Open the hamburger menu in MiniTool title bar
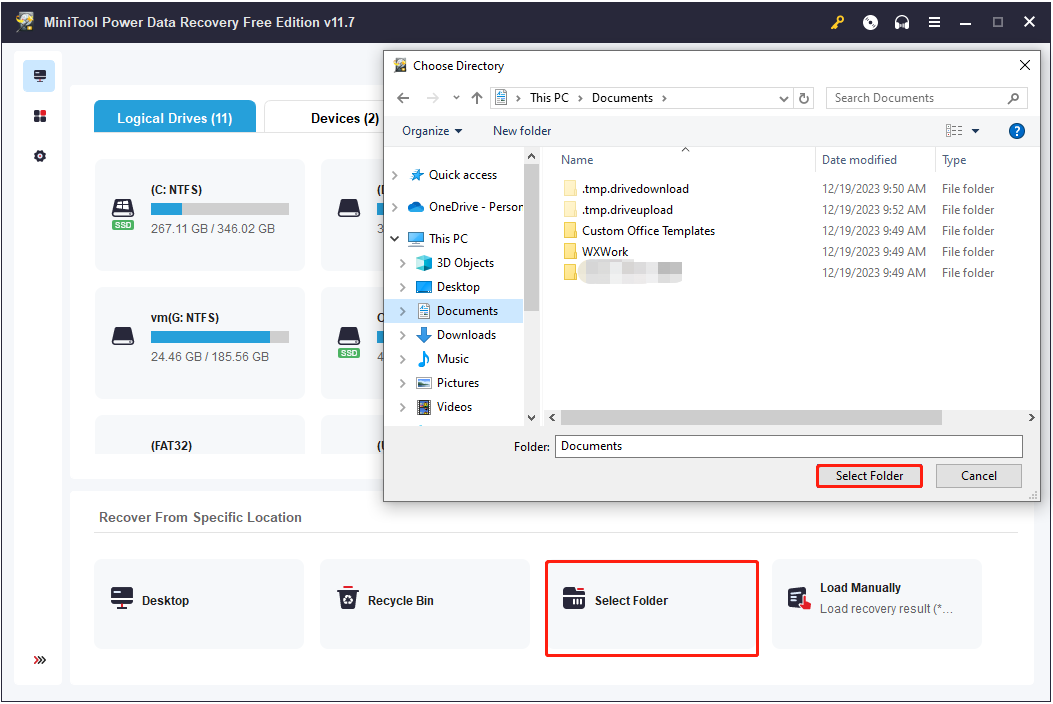 [934, 22]
